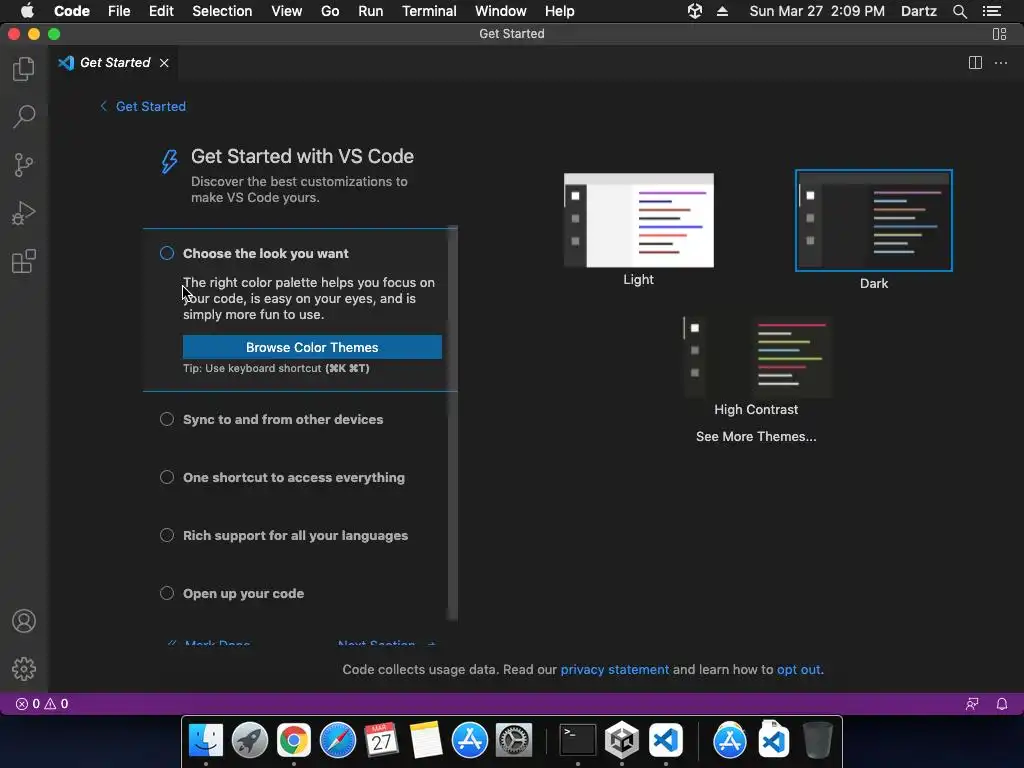This screenshot has width=1024, height=768.
Task: Select the Light theme thumbnail
Action: point(639,220)
